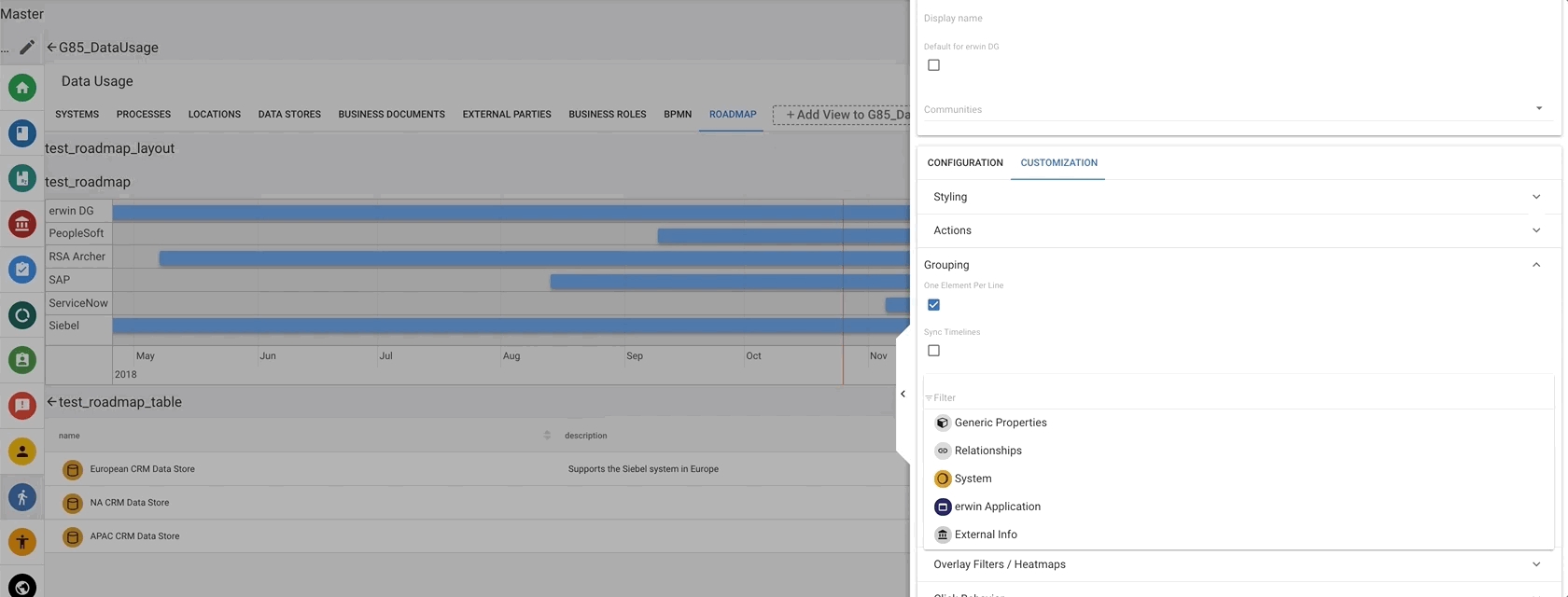The height and width of the screenshot is (597, 1568).
Task: Open the Communities dropdown
Action: pyautogui.click(x=1538, y=109)
